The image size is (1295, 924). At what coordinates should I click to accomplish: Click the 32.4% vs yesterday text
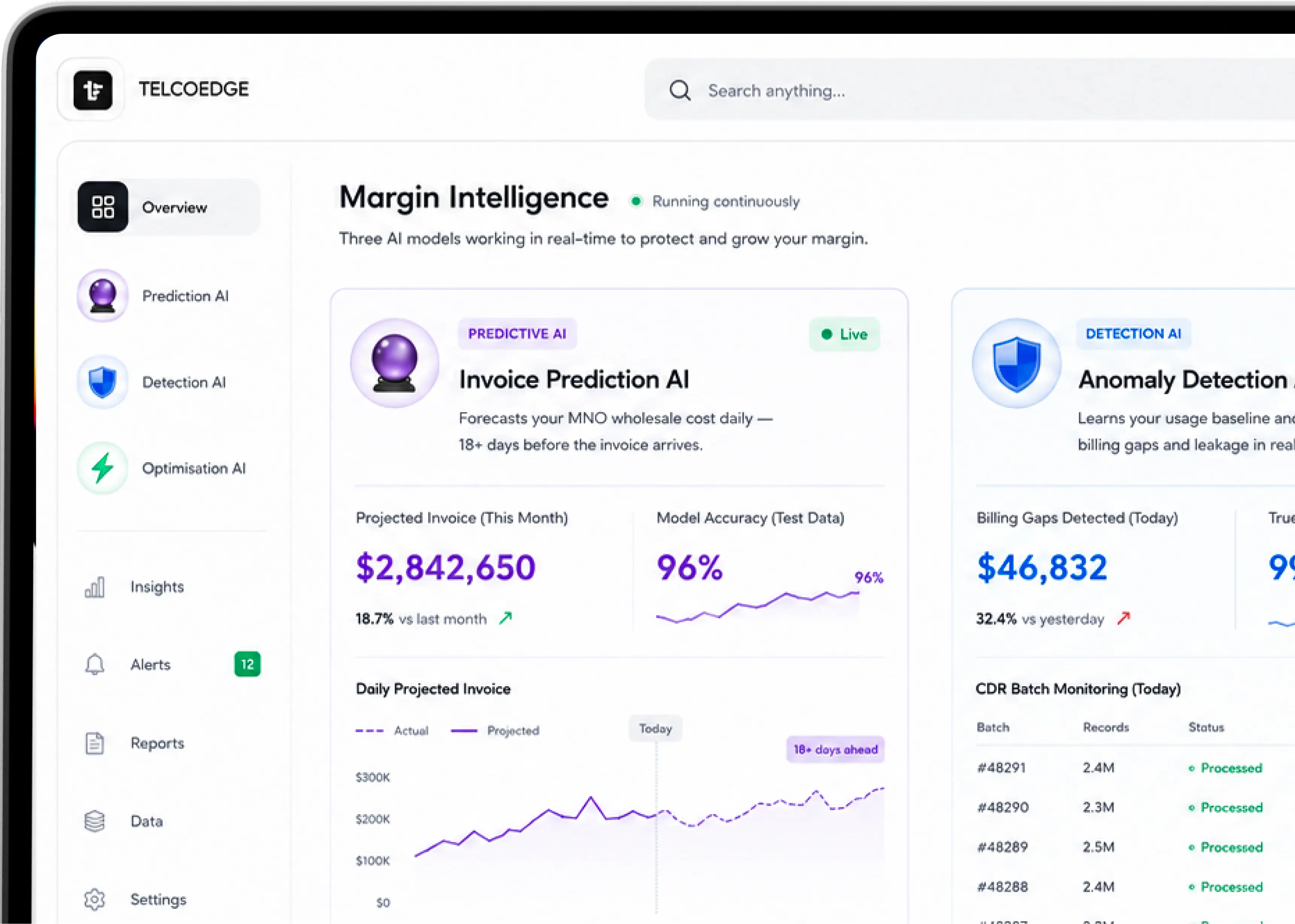[1040, 619]
